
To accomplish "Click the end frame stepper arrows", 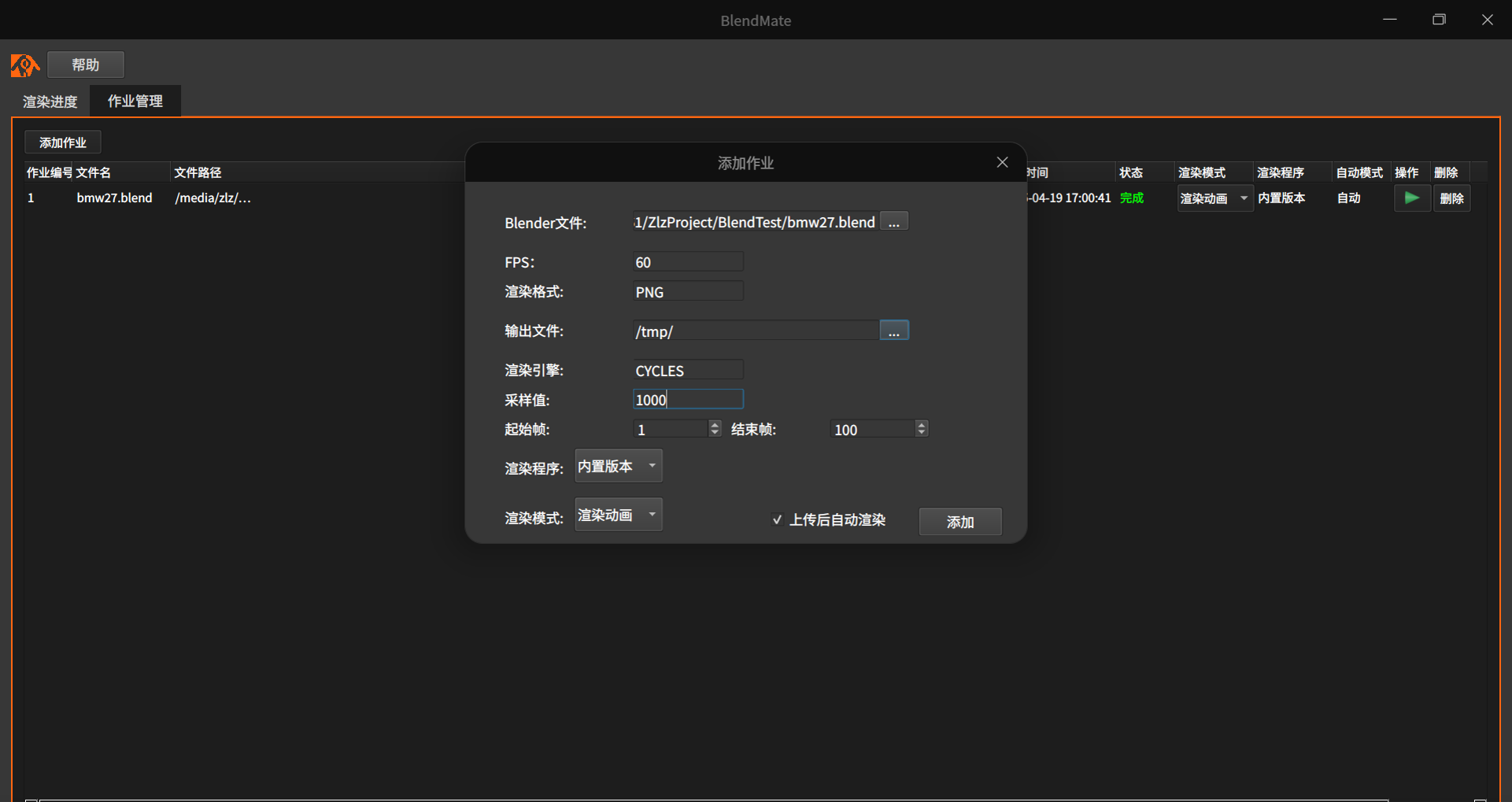I will click(922, 429).
